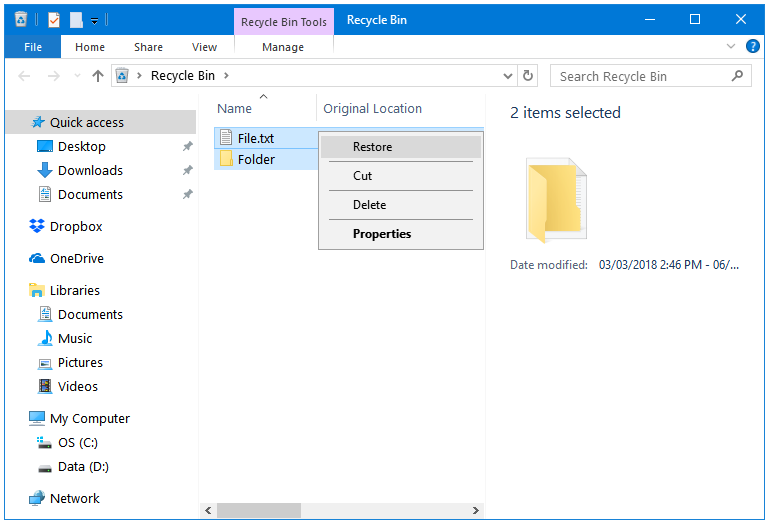
Task: Click the Date modified value in details pane
Action: [x=668, y=265]
